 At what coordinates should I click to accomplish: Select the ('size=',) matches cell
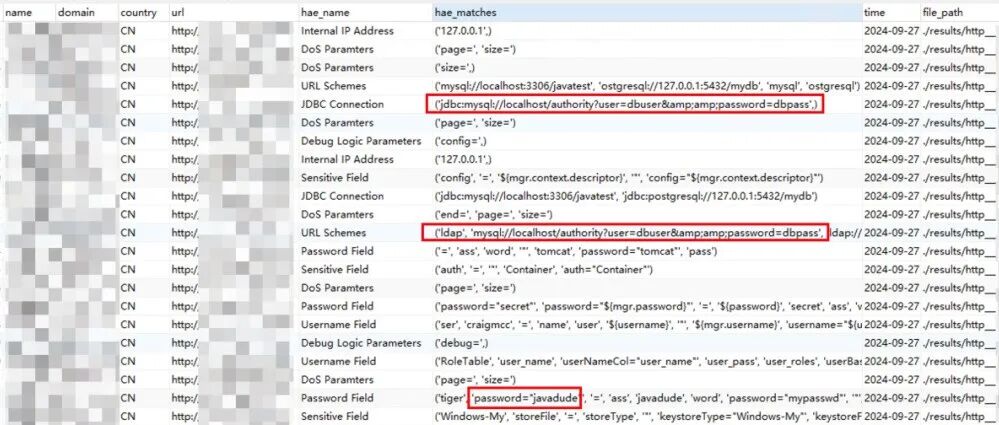pos(647,68)
